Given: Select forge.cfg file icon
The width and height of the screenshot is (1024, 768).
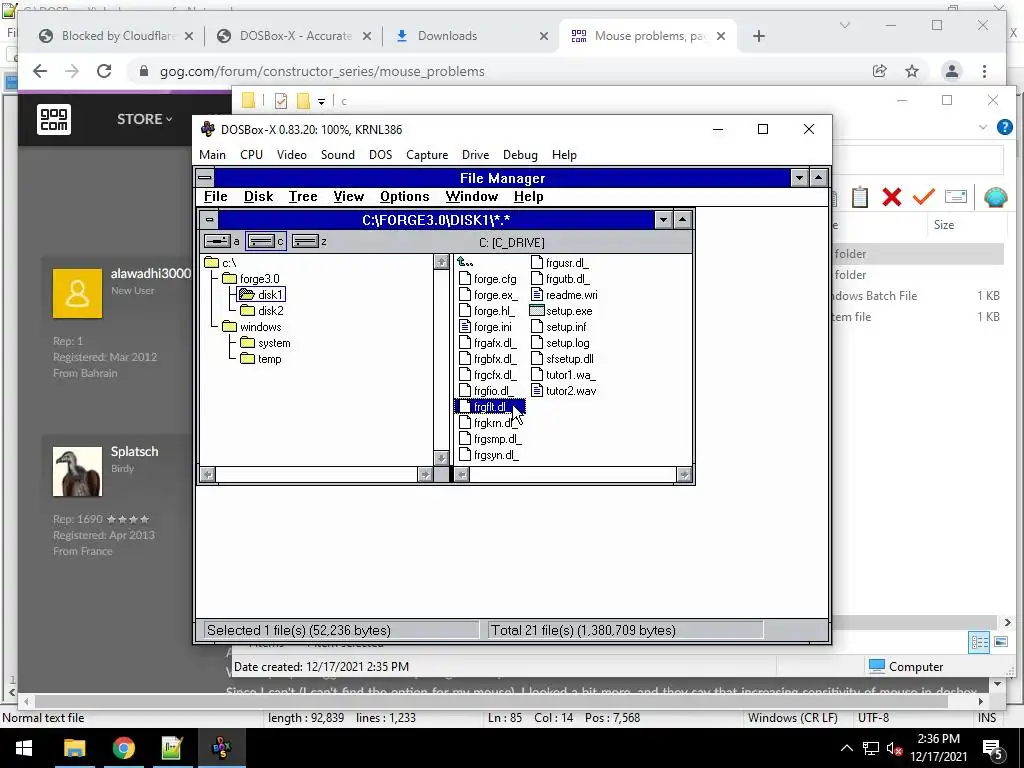Looking at the screenshot, I should point(465,279).
